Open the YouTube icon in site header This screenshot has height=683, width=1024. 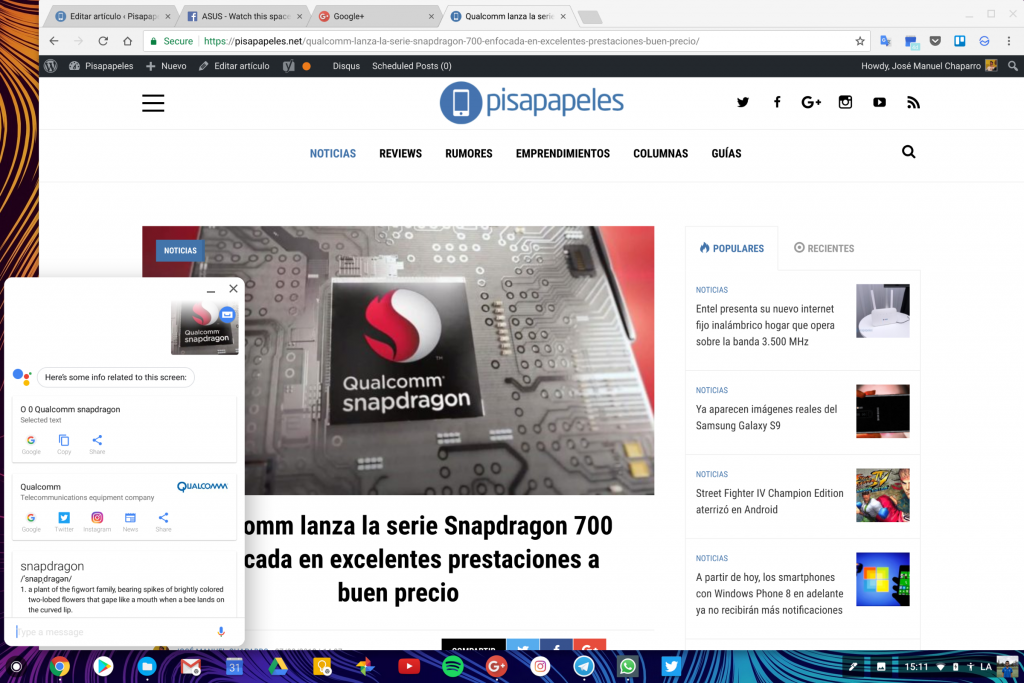click(879, 102)
